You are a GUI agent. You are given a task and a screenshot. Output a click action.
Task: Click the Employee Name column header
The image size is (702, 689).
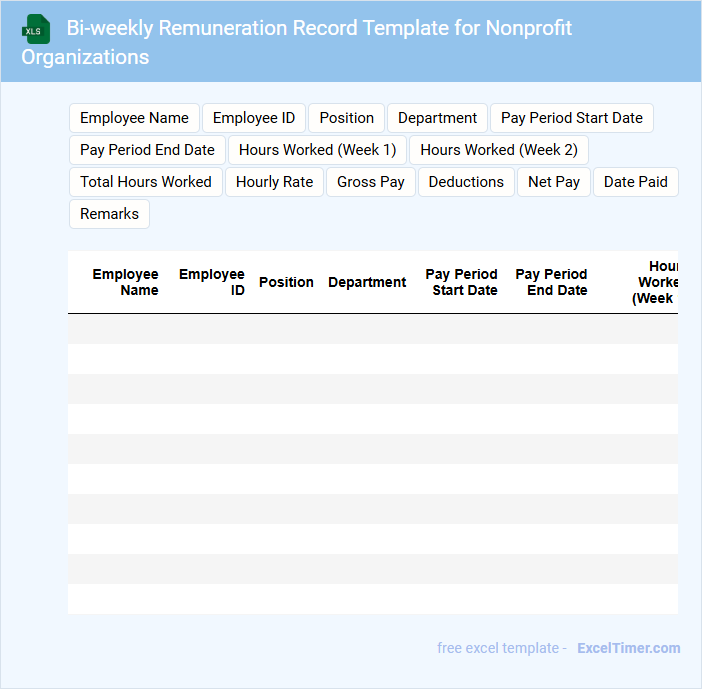click(125, 282)
